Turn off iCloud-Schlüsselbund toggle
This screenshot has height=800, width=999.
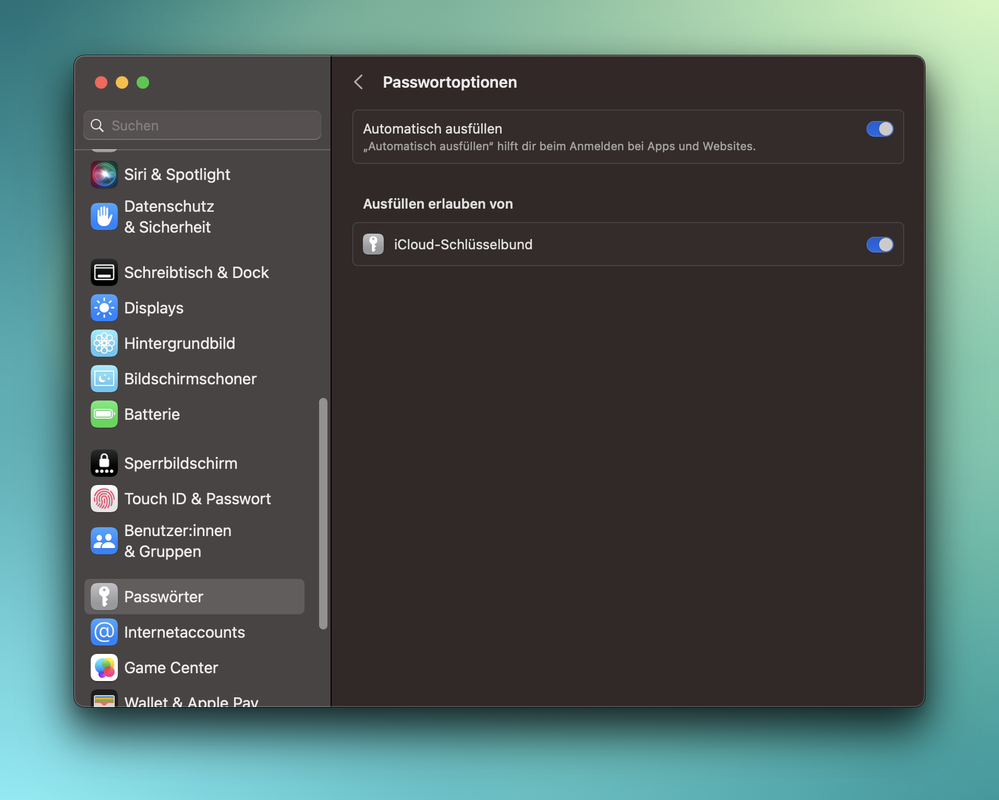click(x=879, y=245)
